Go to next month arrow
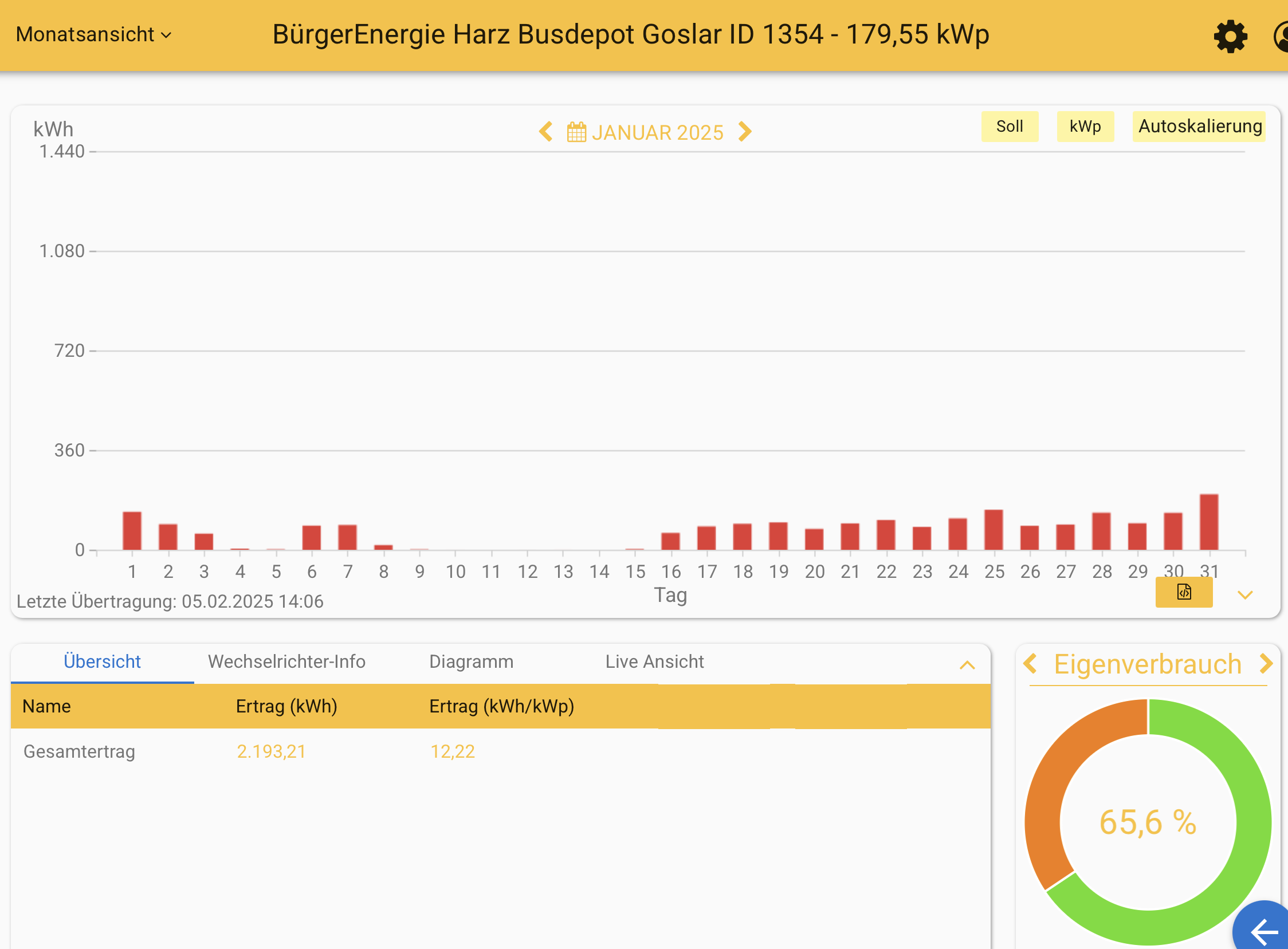1288x949 pixels. point(745,132)
